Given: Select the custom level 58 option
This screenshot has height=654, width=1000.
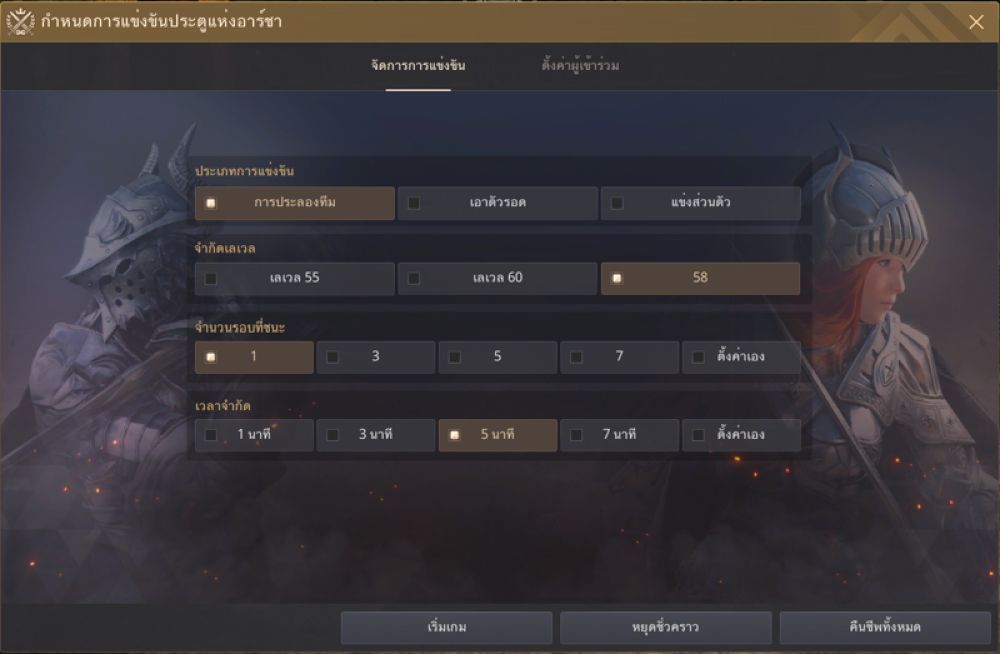Looking at the screenshot, I should 700,278.
